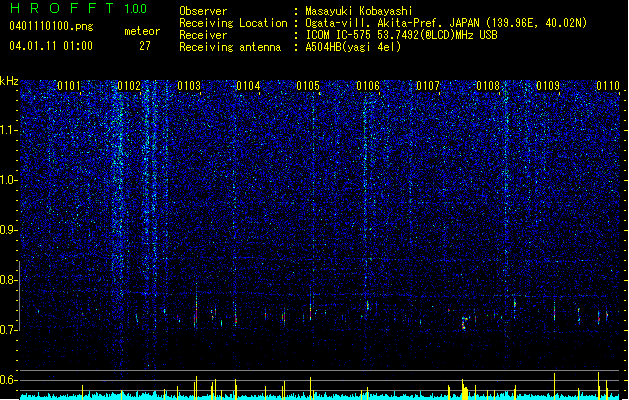Click the 0.8 kHz axis label
The height and width of the screenshot is (400, 629).
(9, 280)
